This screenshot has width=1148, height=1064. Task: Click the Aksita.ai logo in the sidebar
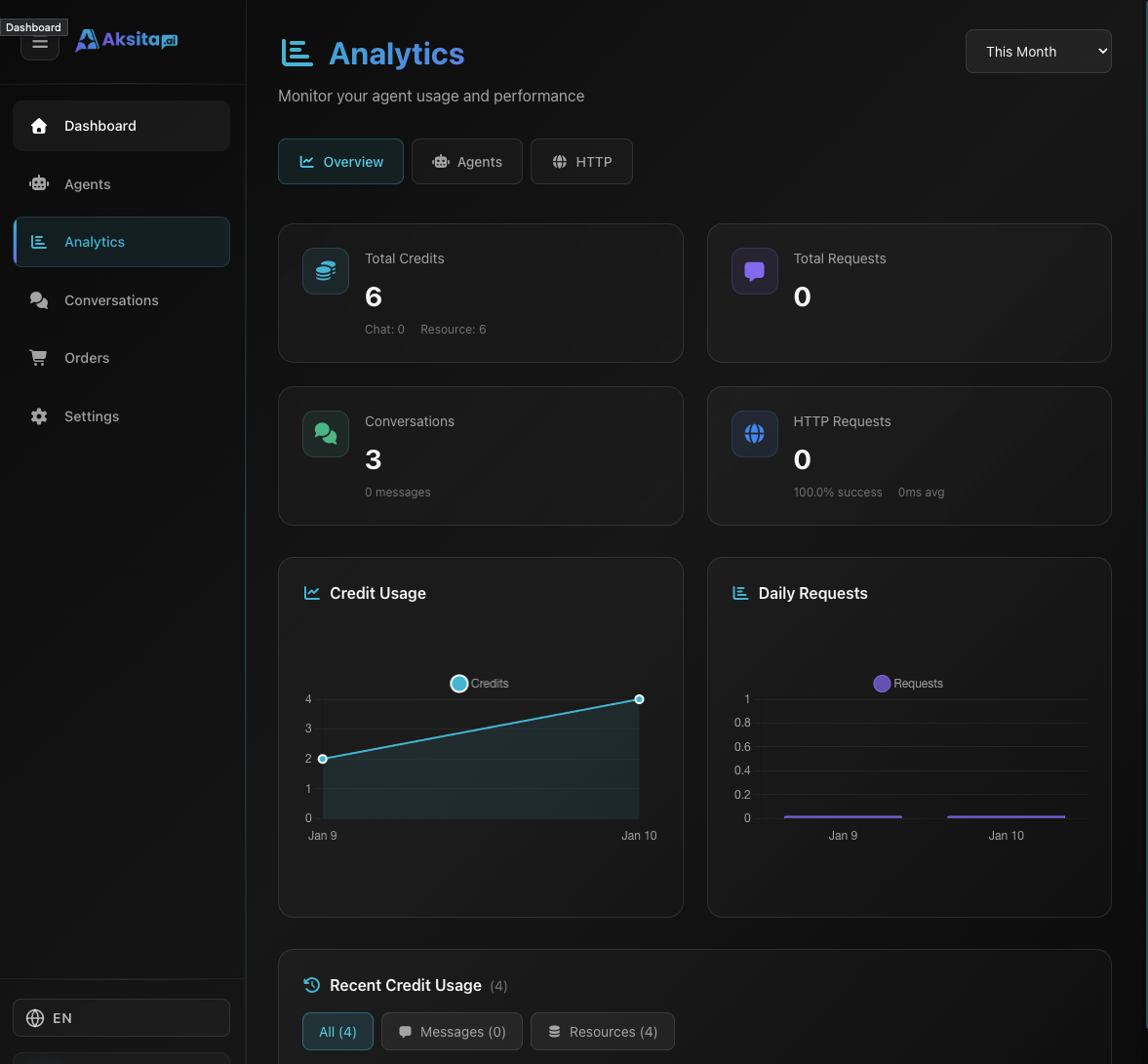click(126, 40)
